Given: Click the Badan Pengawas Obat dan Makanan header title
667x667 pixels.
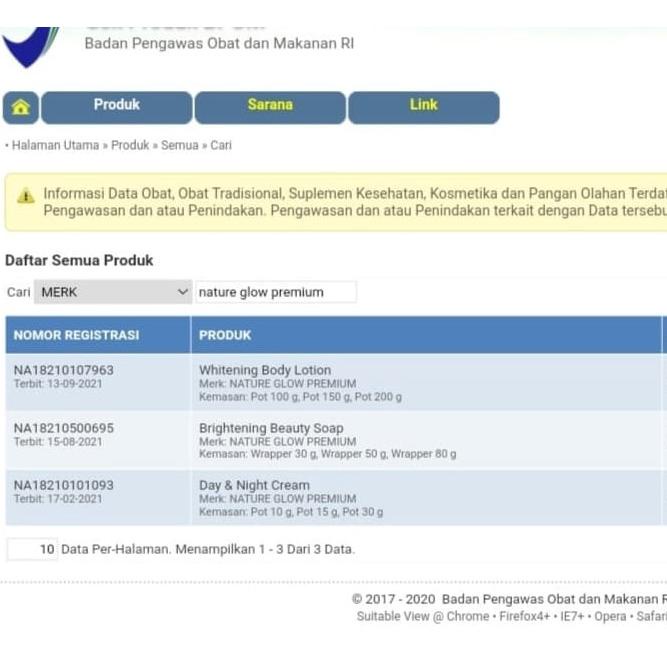Looking at the screenshot, I should point(219,44).
